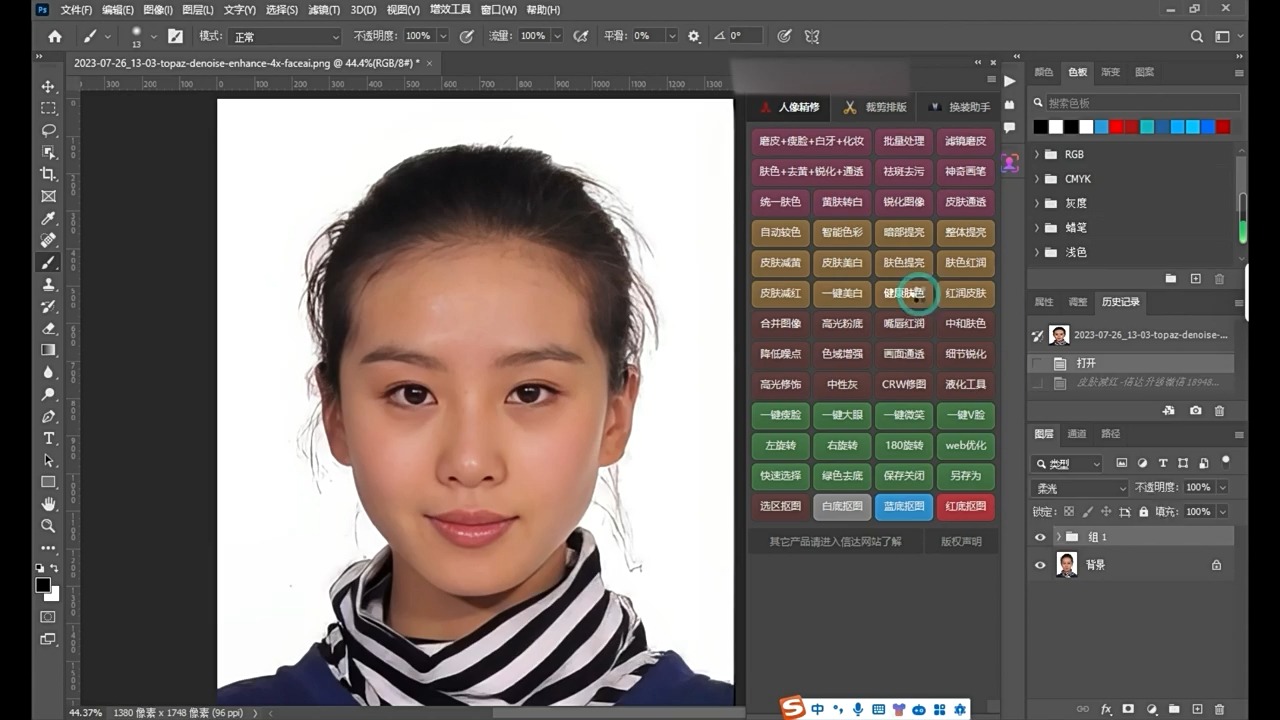1280x720 pixels.
Task: Select the Move tool
Action: coord(48,86)
